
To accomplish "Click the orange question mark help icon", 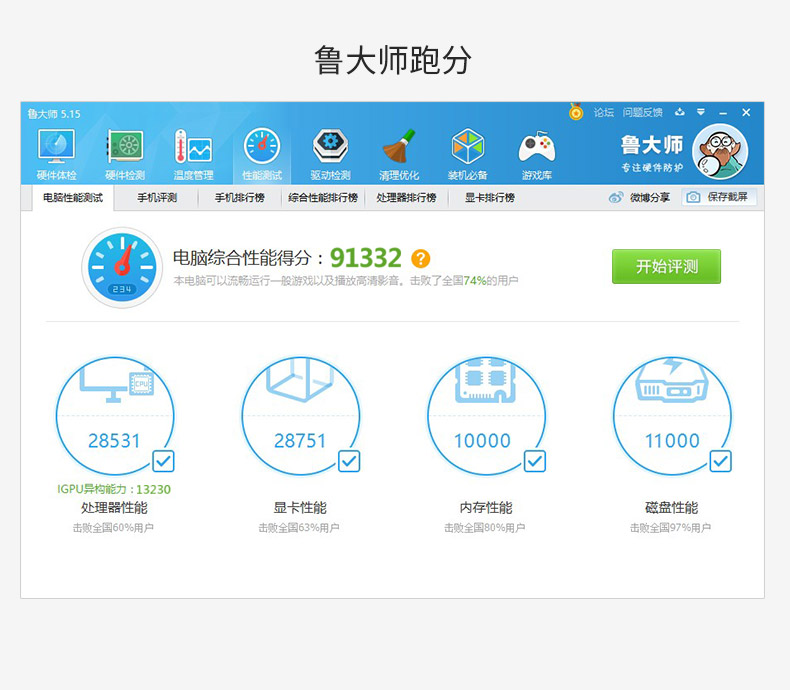I will coord(421,259).
